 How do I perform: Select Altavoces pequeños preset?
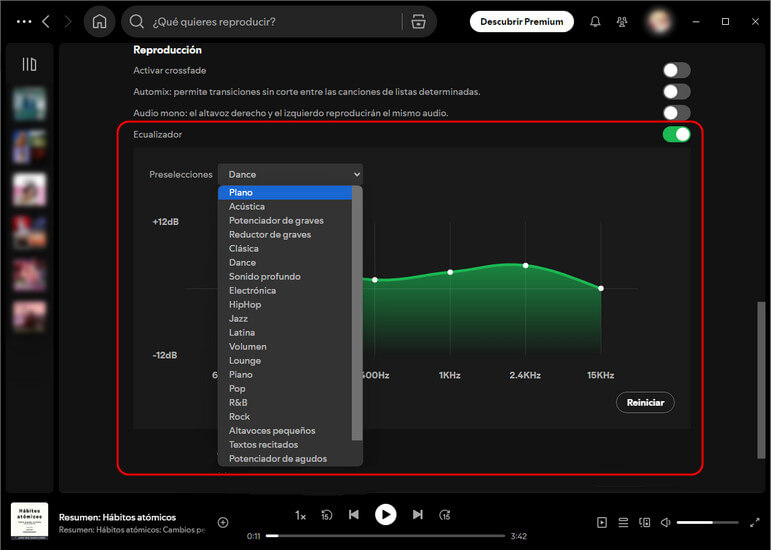(x=285, y=431)
